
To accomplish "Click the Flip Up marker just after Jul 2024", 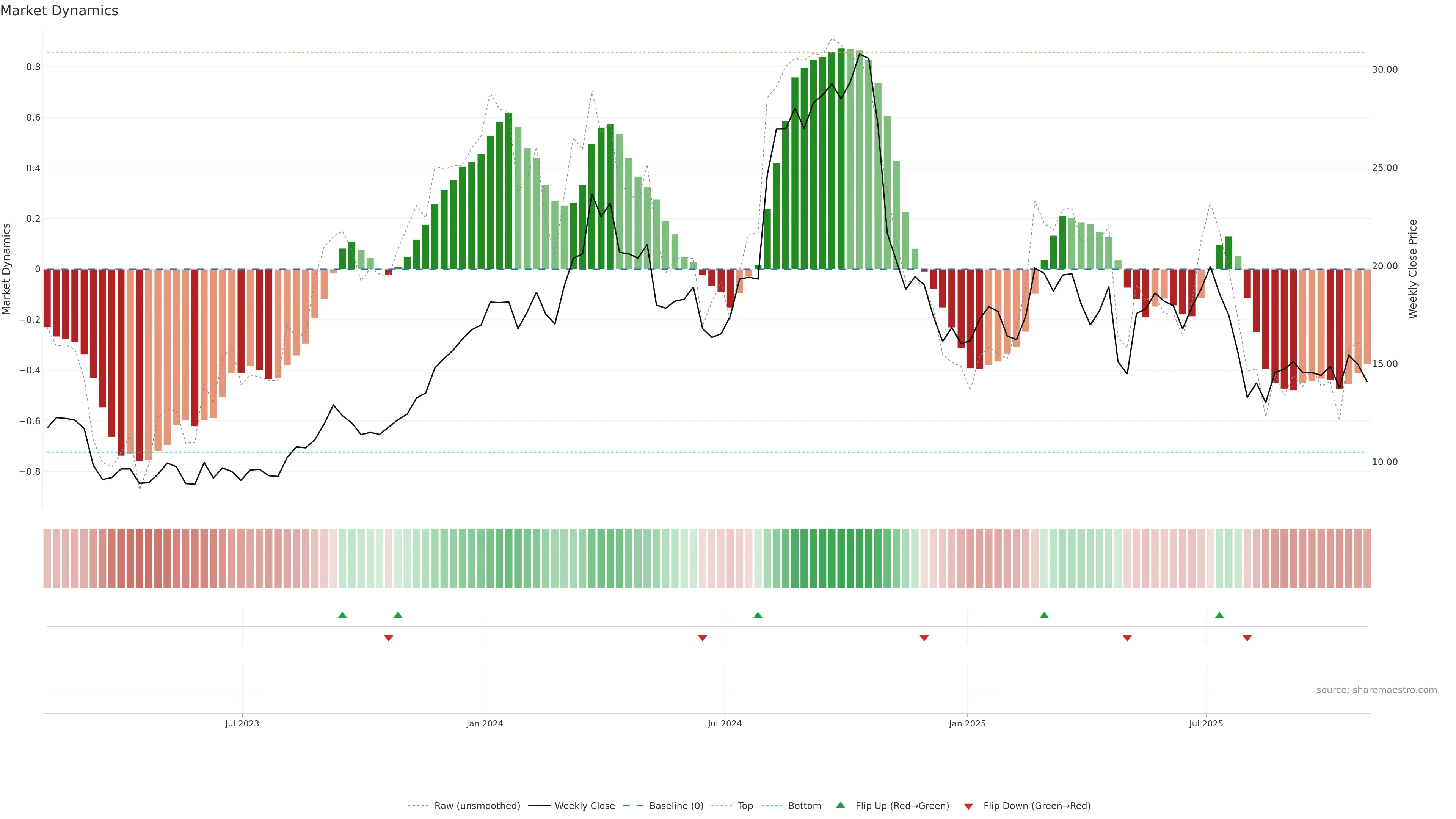I will coord(758,615).
